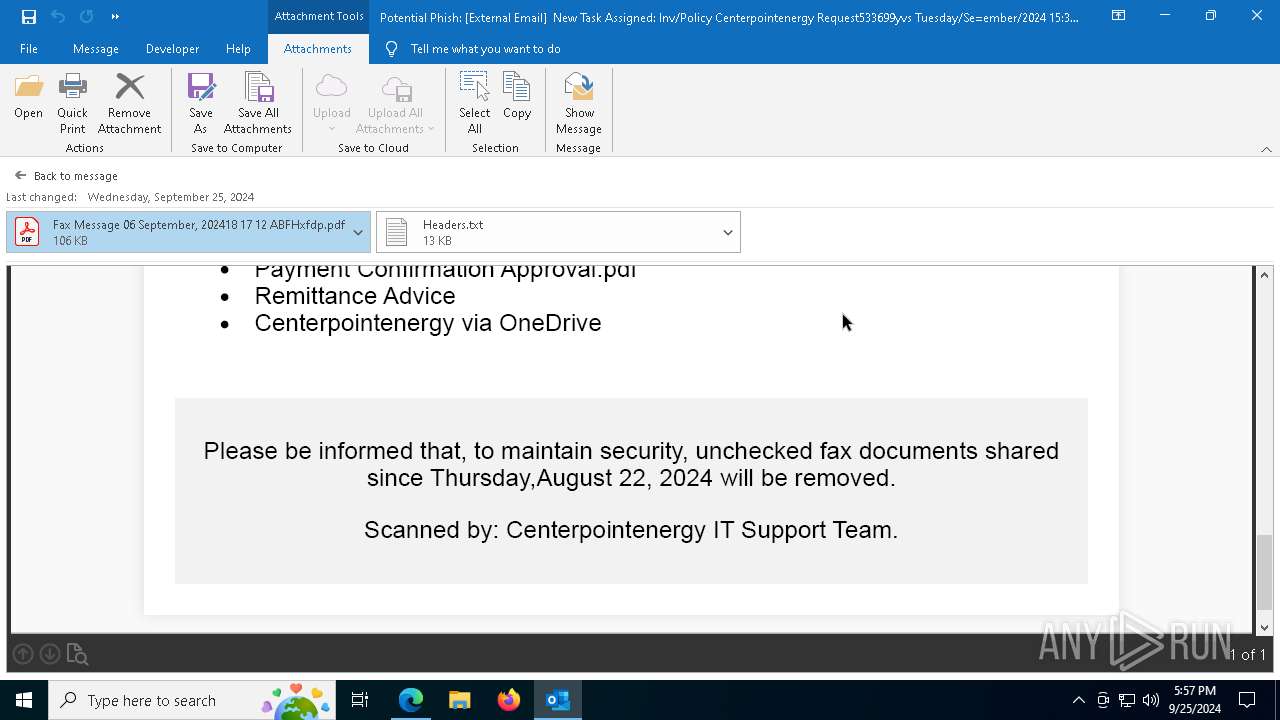Viewport: 1280px width, 720px height.
Task: Open File Explorer from the taskbar
Action: click(x=460, y=700)
